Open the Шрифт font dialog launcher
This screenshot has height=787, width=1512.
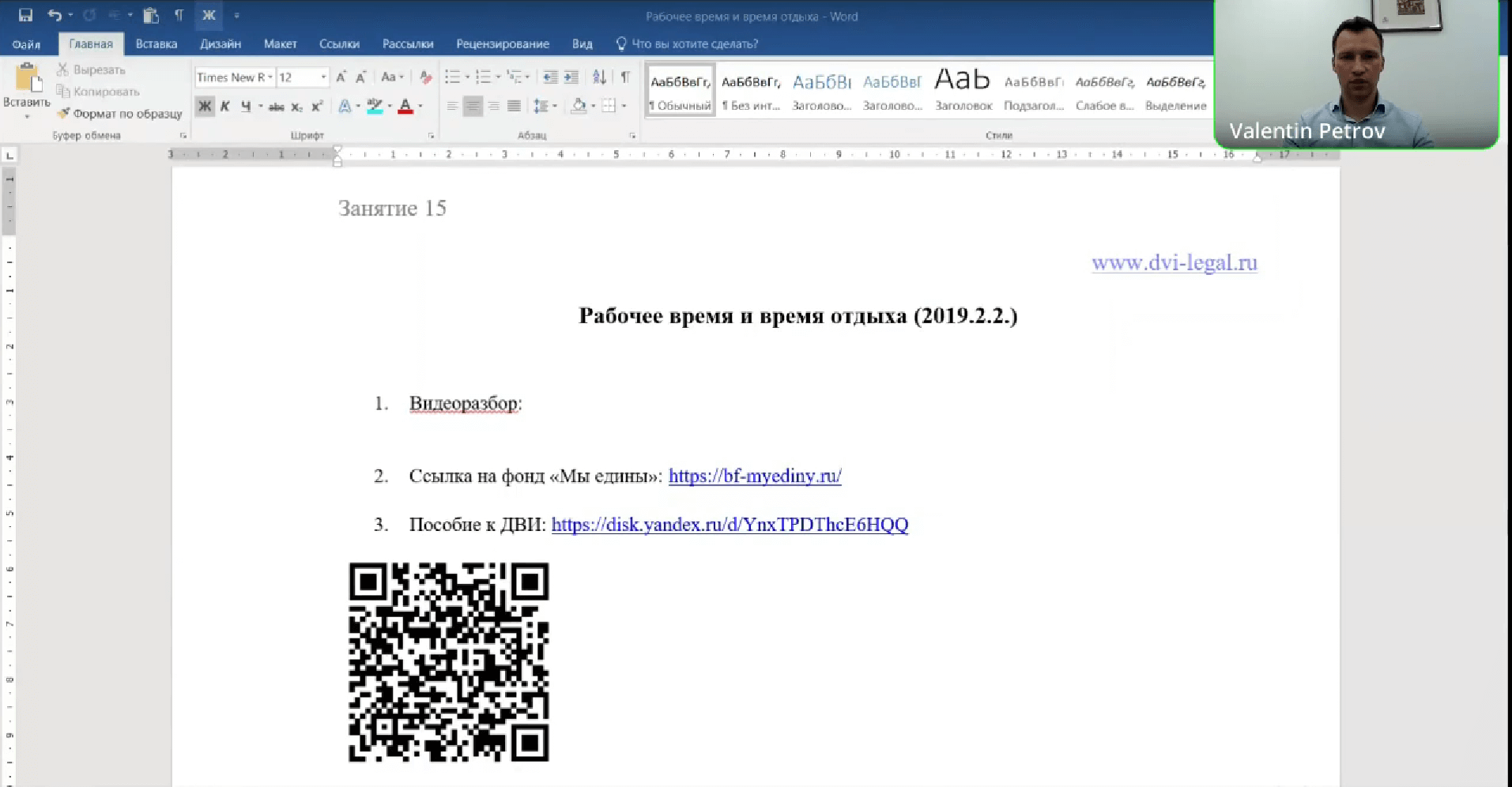click(x=431, y=136)
